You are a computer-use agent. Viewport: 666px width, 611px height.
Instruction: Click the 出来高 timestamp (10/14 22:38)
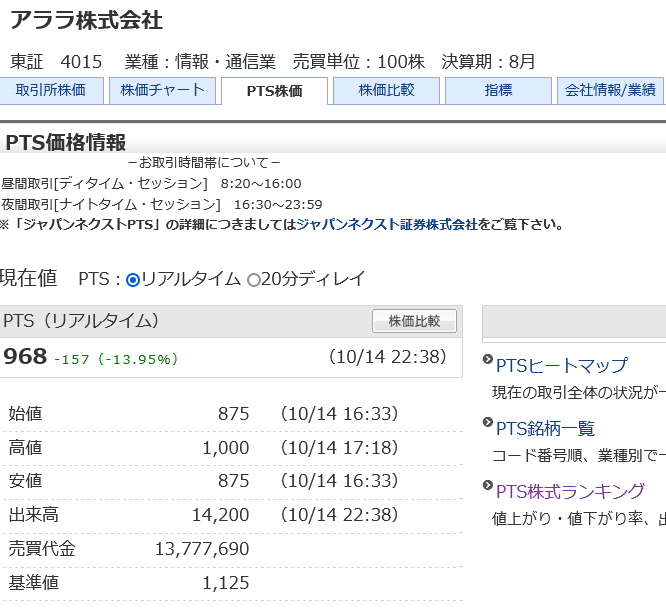point(339,515)
